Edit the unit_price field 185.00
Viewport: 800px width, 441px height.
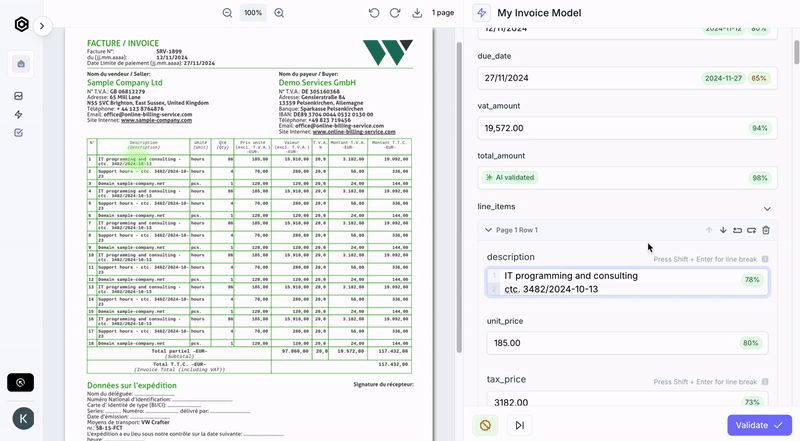click(x=627, y=343)
